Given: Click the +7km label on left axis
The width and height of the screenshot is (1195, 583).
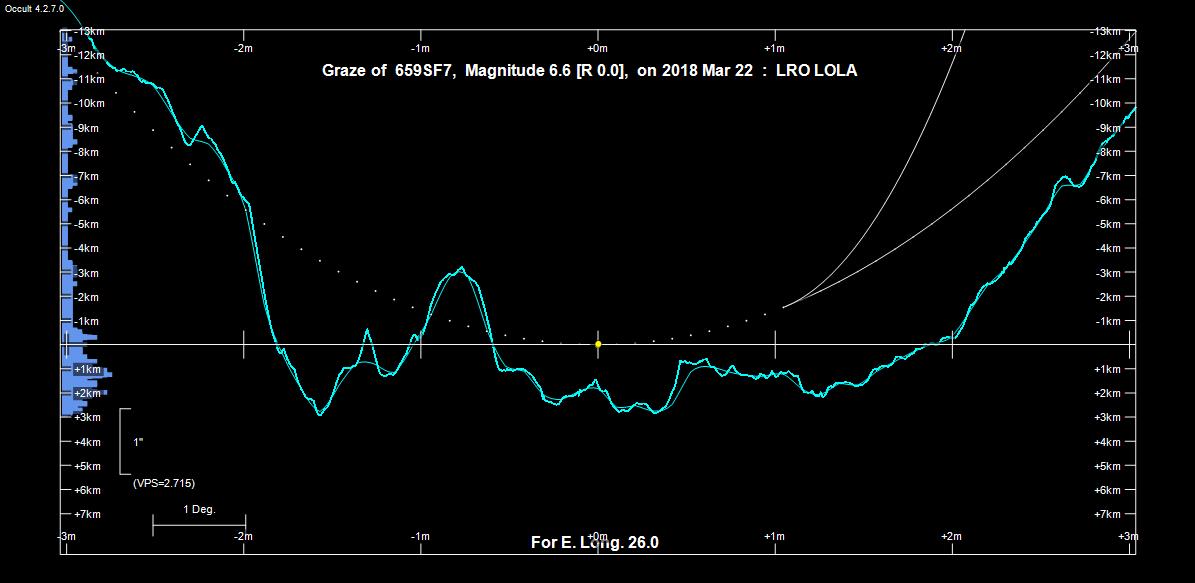Looking at the screenshot, I should tap(88, 514).
